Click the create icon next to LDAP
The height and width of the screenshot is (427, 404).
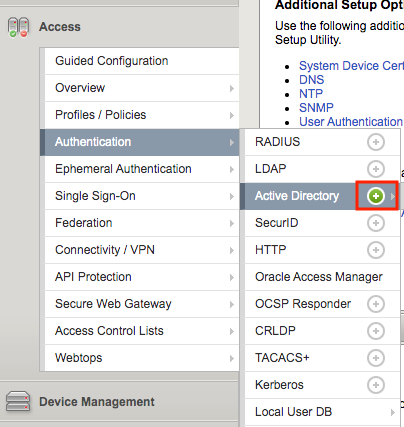[x=376, y=169]
